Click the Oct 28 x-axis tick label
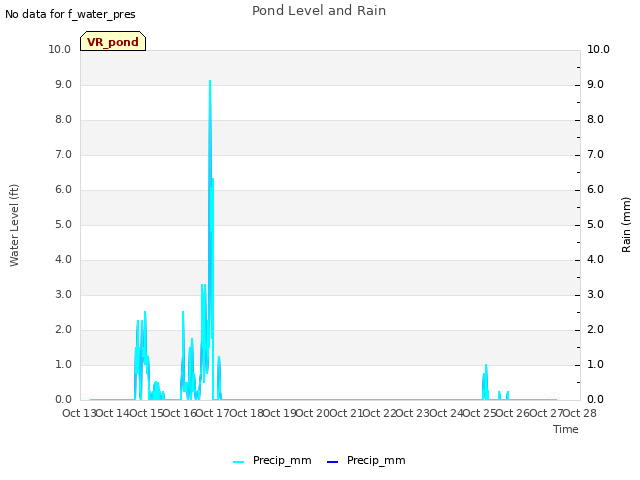The image size is (640, 480). pyautogui.click(x=580, y=413)
